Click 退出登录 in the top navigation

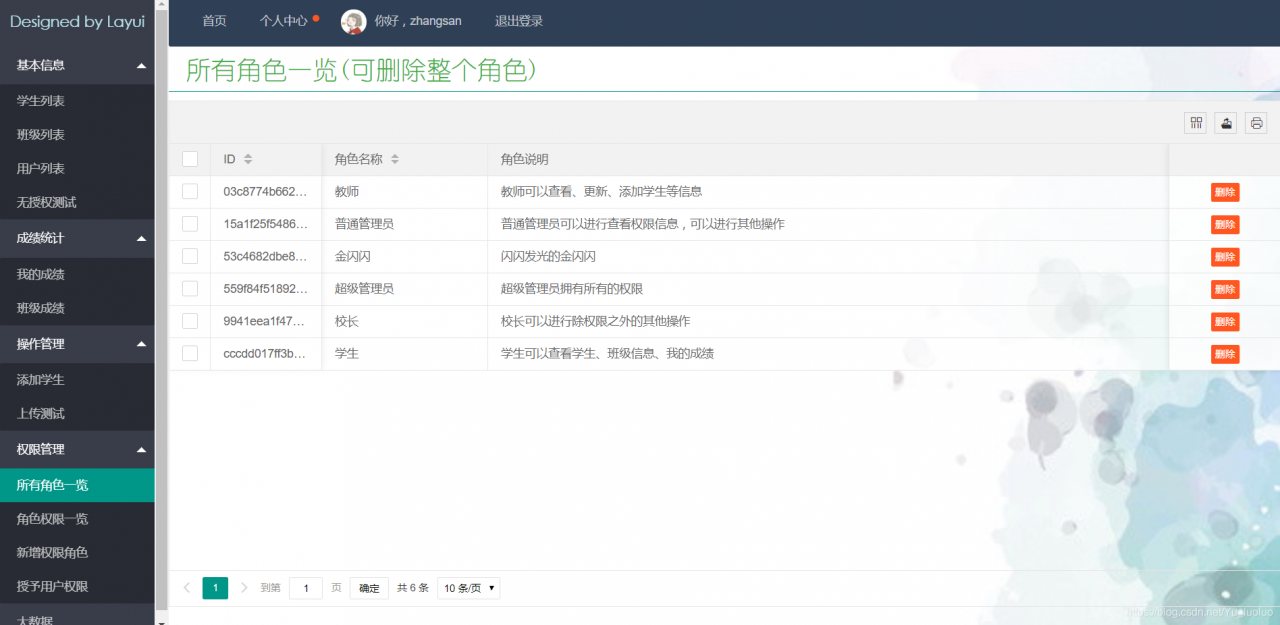point(518,21)
